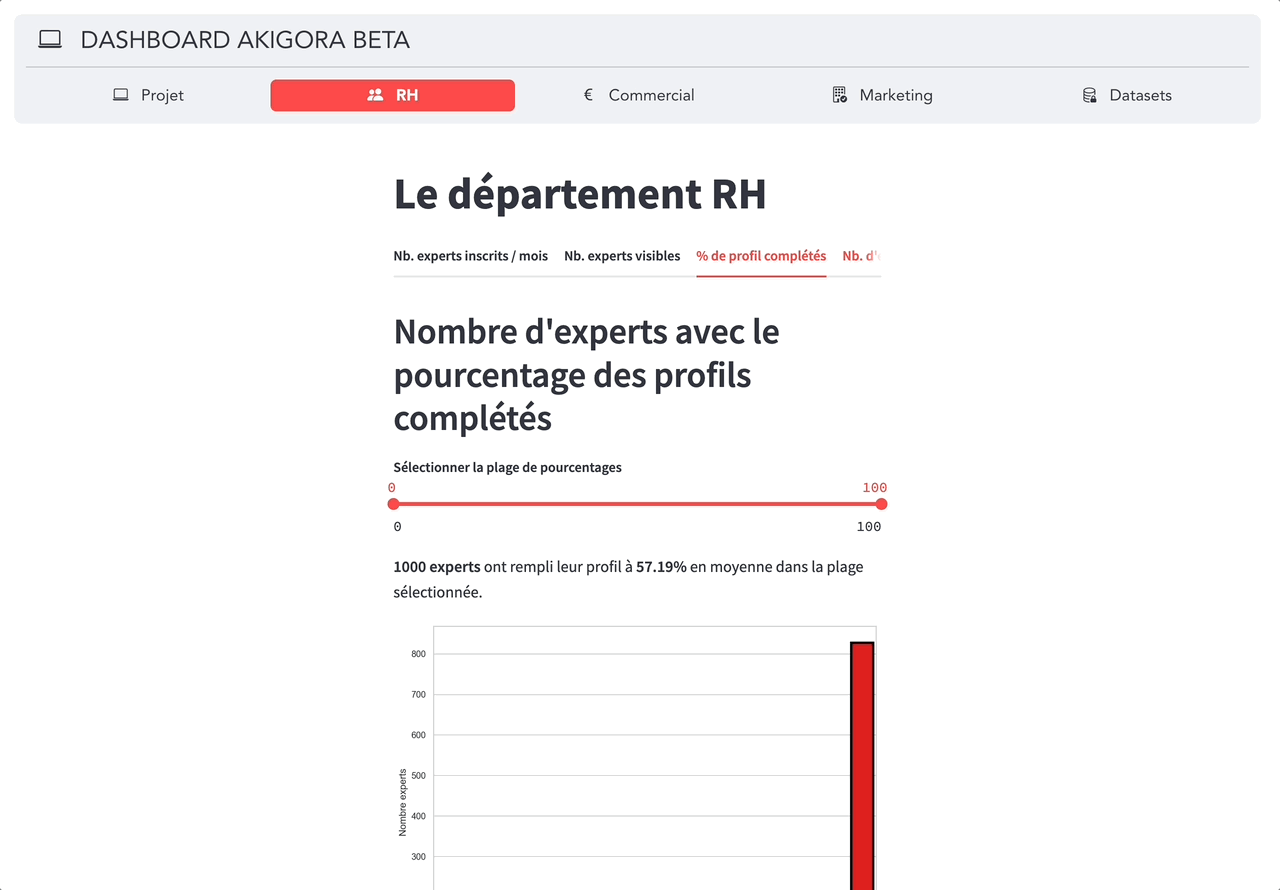Select the RH navigation button text
Screen dimensions: 1280x890
click(407, 95)
